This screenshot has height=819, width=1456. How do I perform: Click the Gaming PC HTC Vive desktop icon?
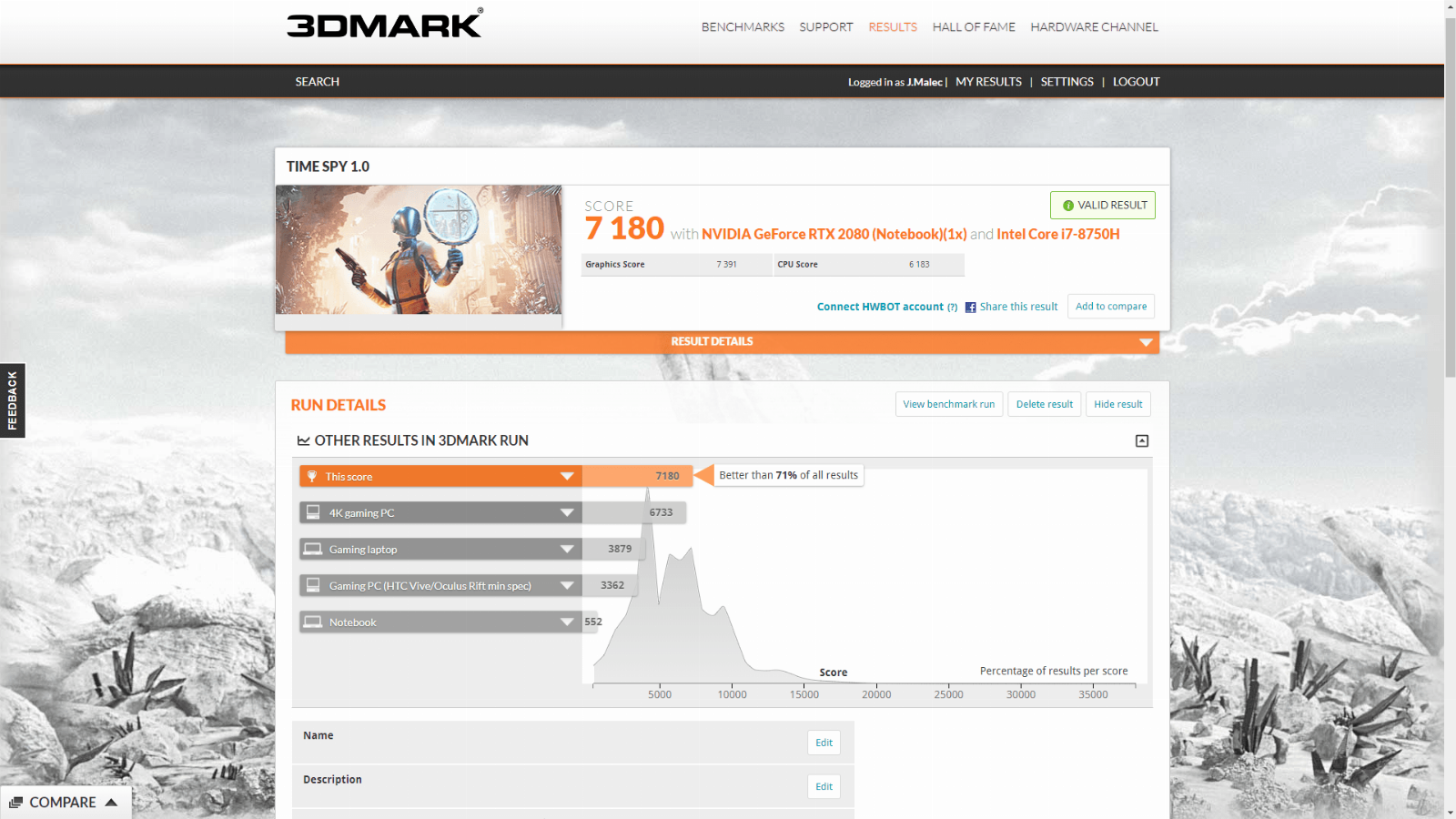313,585
